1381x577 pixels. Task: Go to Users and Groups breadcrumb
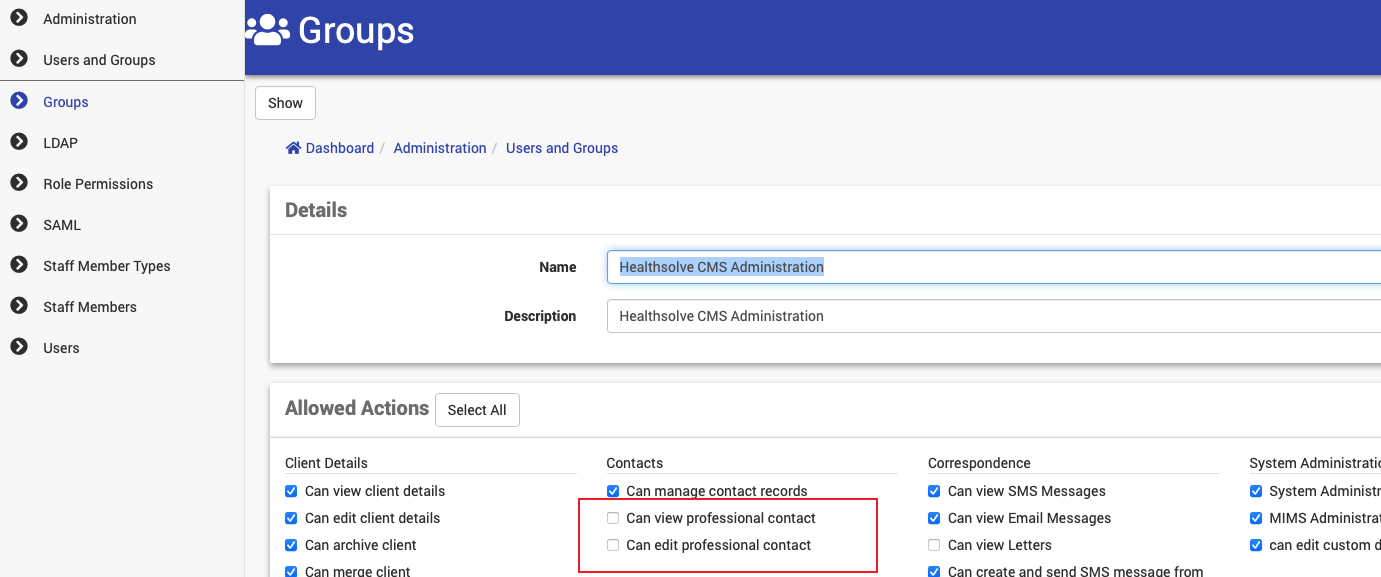562,148
